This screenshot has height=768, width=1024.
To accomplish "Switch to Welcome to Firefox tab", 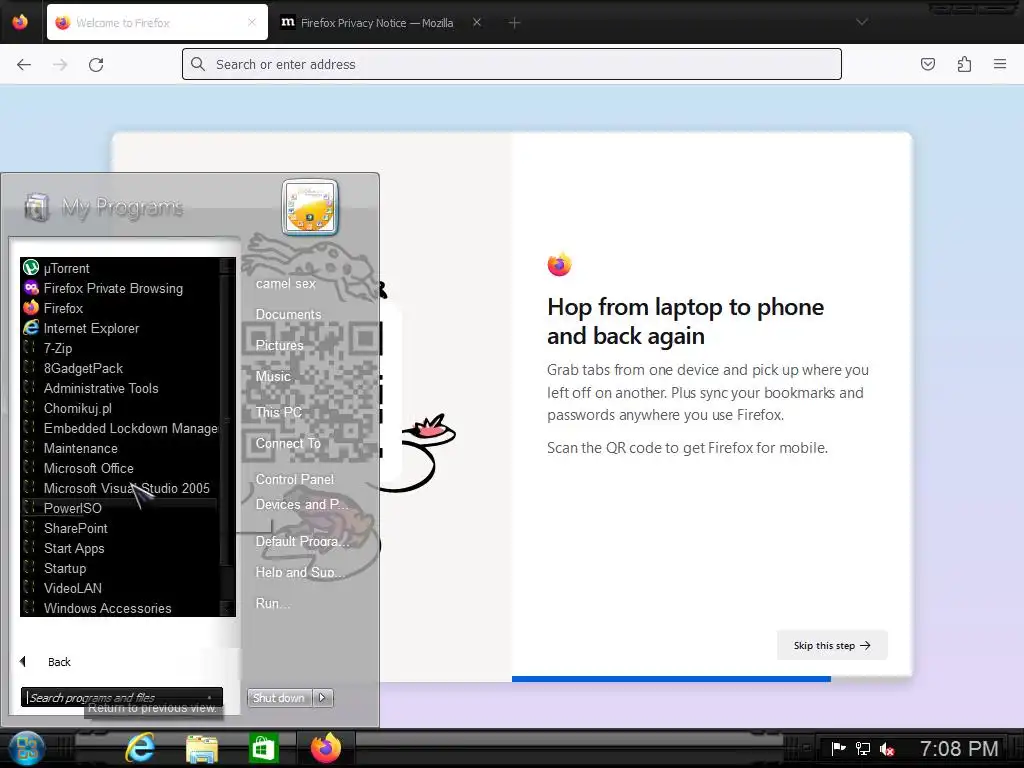I will pyautogui.click(x=157, y=23).
